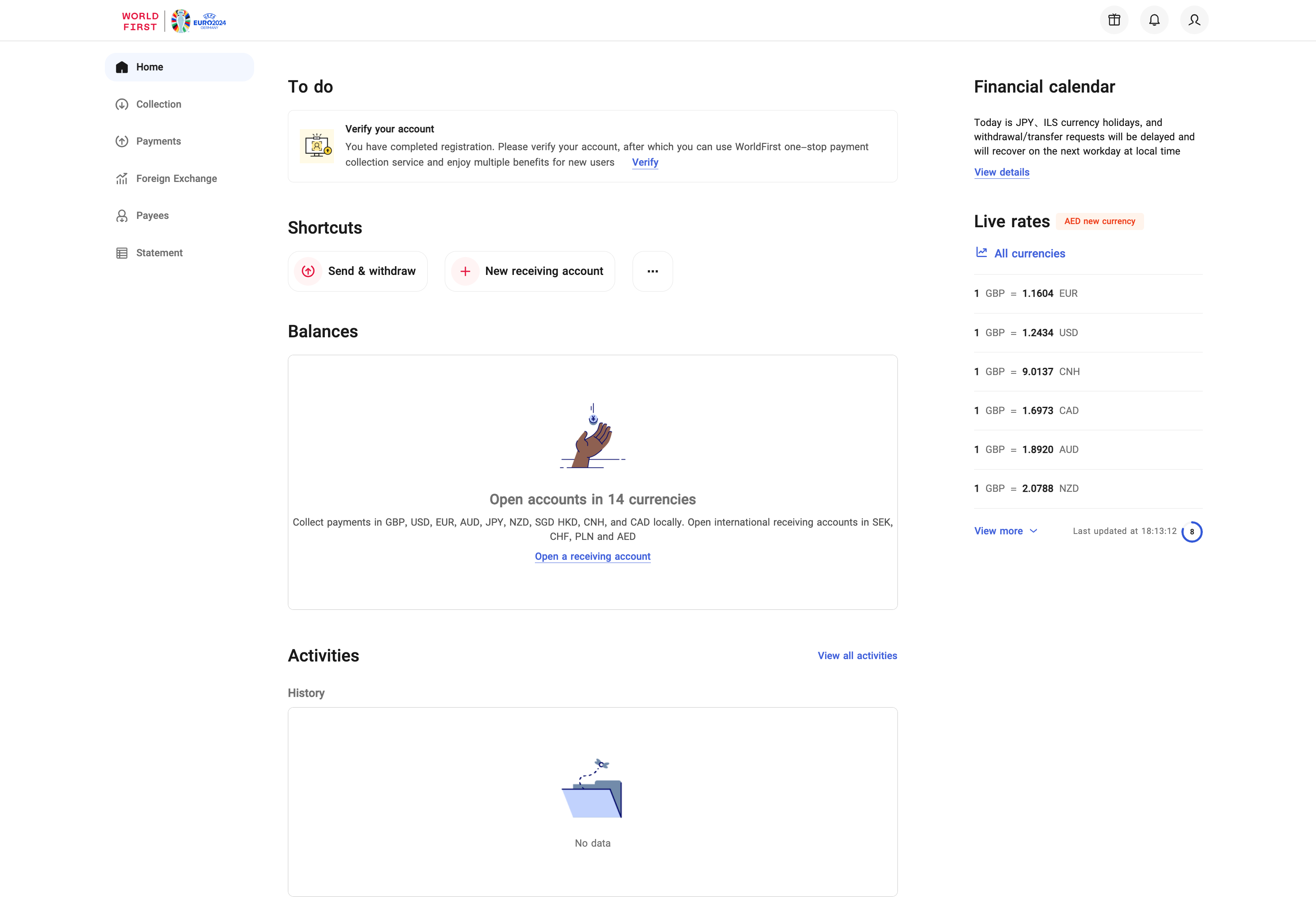Expand the View more rates chevron
1316x909 pixels.
[1034, 531]
